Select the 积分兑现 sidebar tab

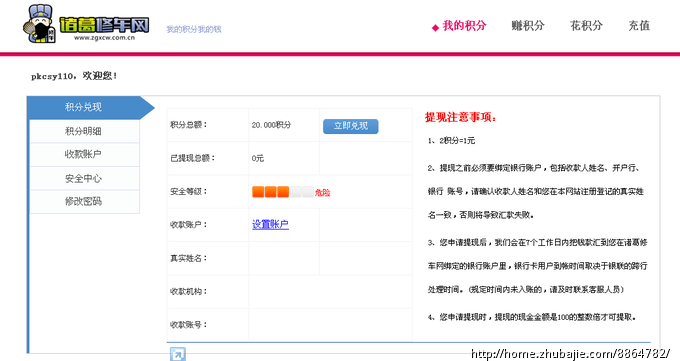pos(91,107)
